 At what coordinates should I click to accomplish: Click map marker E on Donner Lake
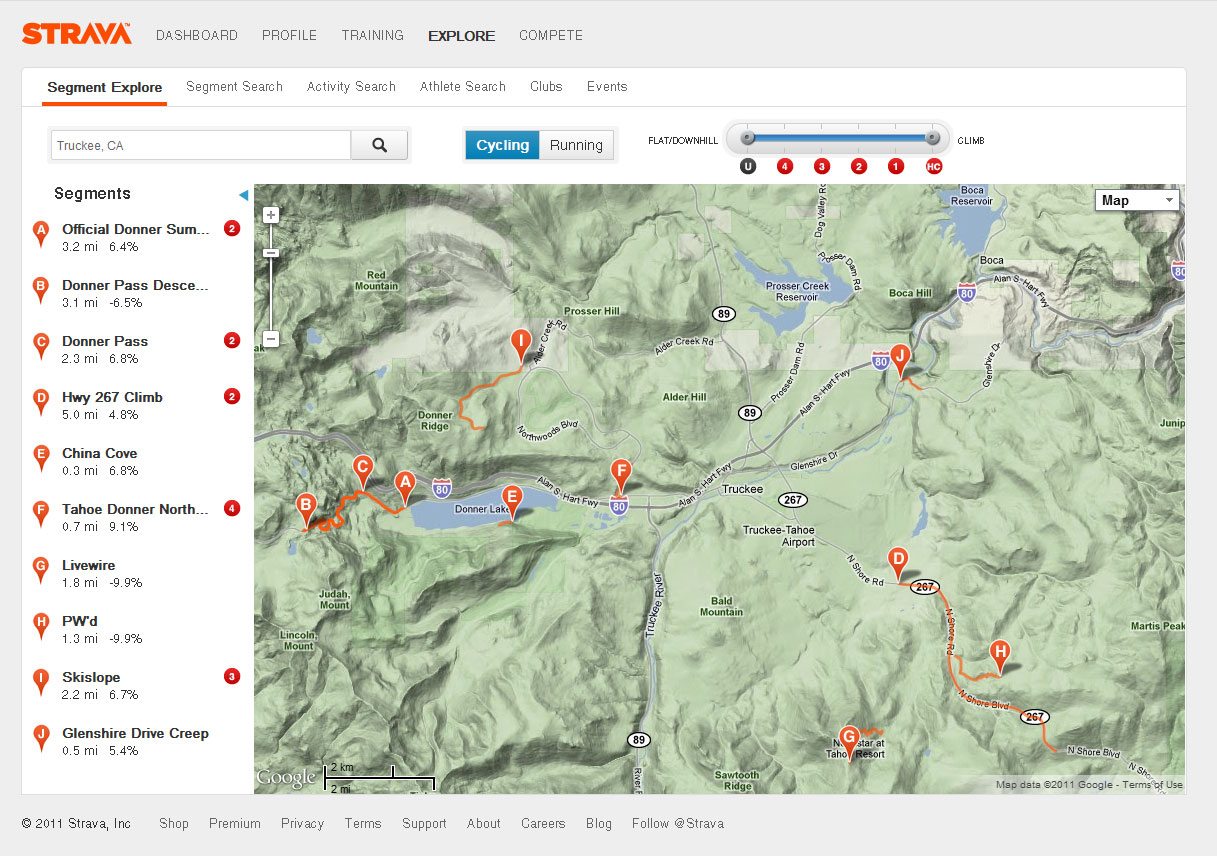tap(512, 502)
